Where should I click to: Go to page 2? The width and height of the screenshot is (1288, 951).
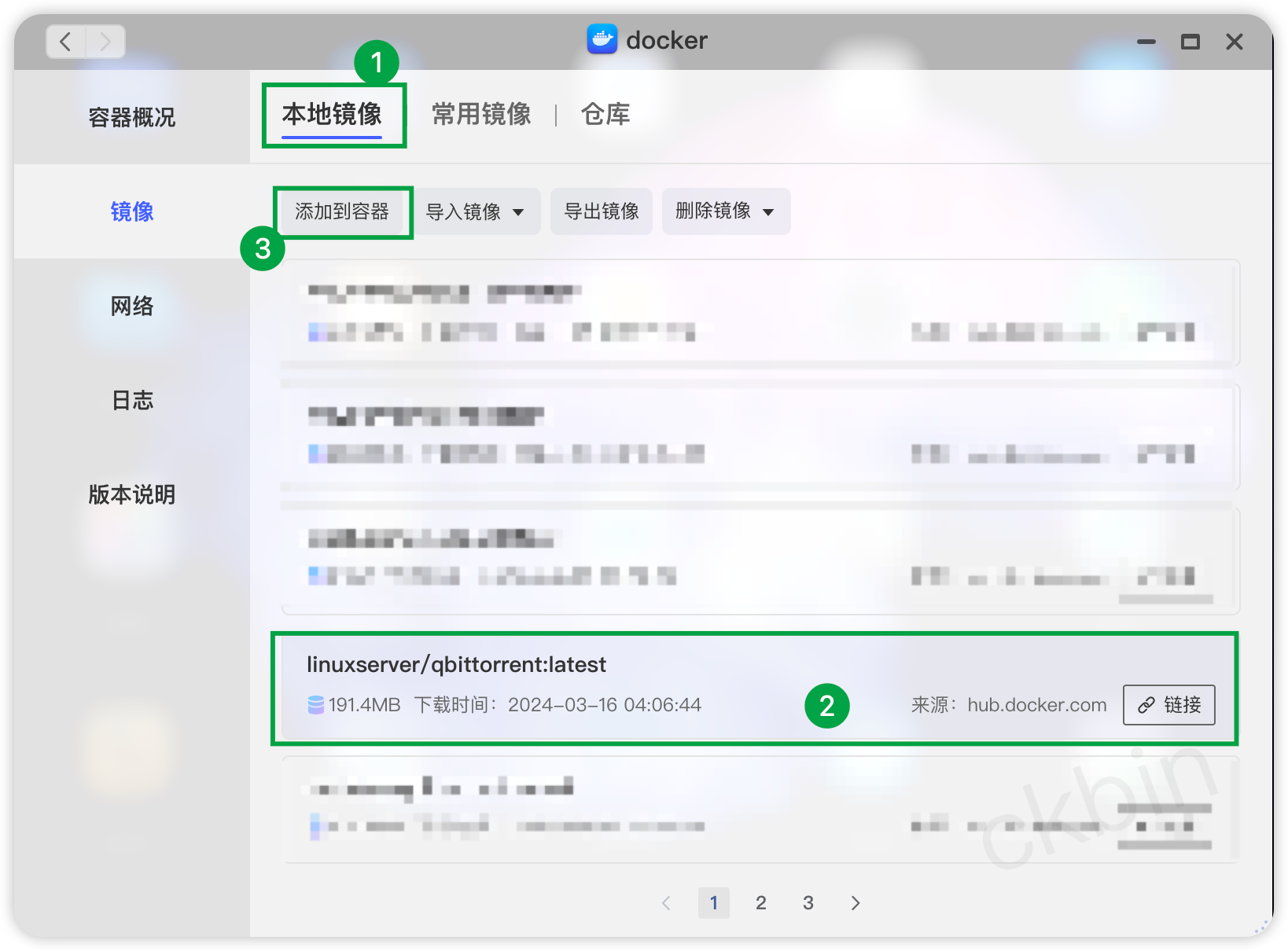pos(761,903)
